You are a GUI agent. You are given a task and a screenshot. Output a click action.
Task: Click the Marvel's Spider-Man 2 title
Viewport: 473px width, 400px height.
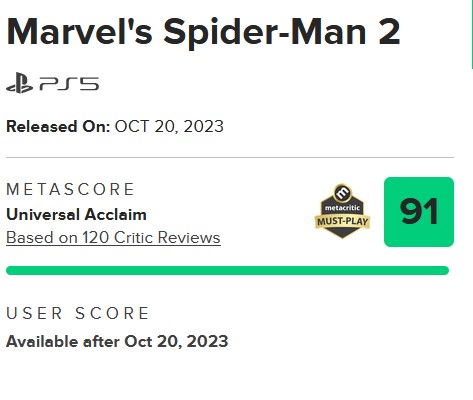(x=203, y=33)
